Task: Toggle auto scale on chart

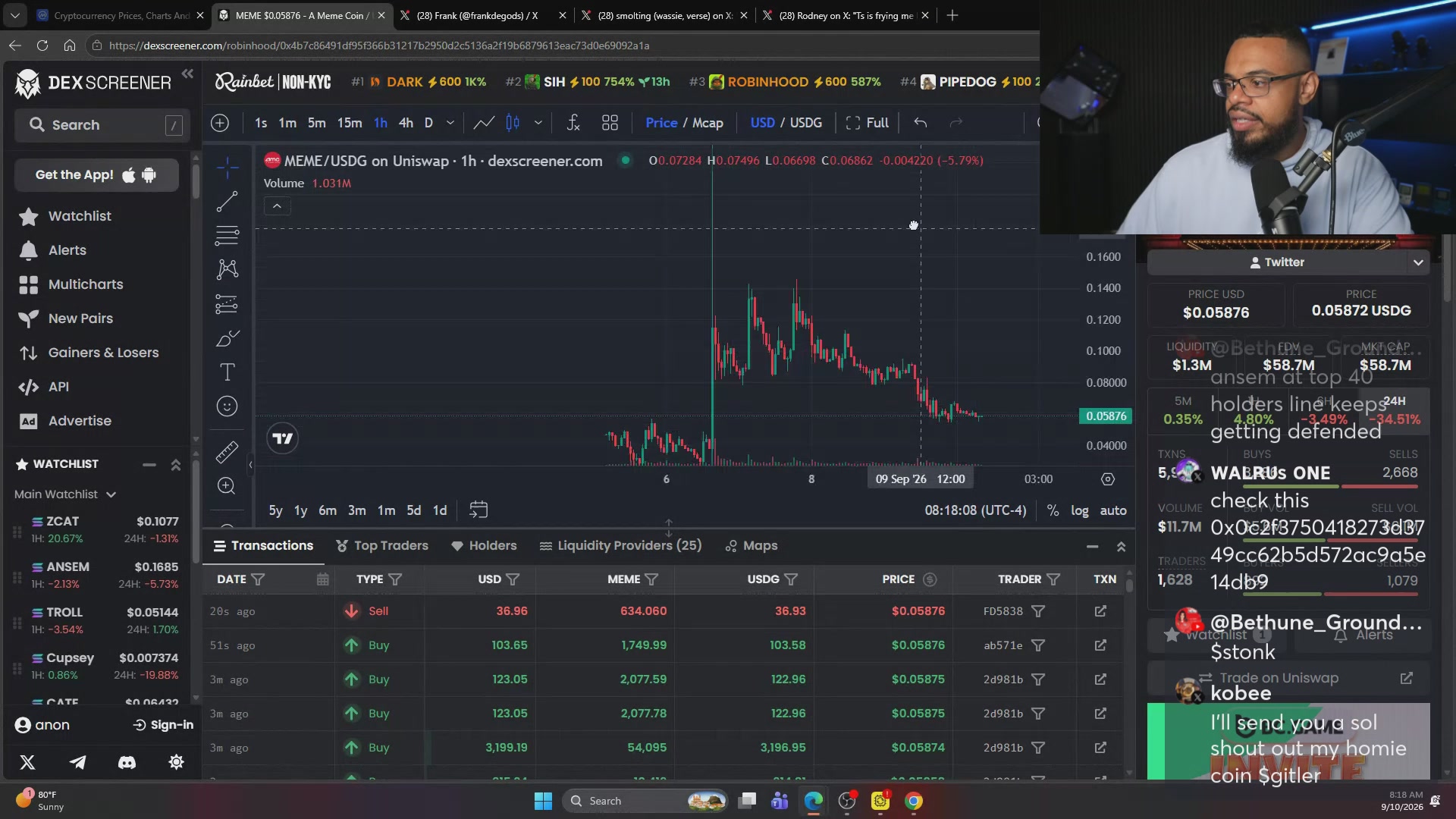Action: click(1112, 510)
